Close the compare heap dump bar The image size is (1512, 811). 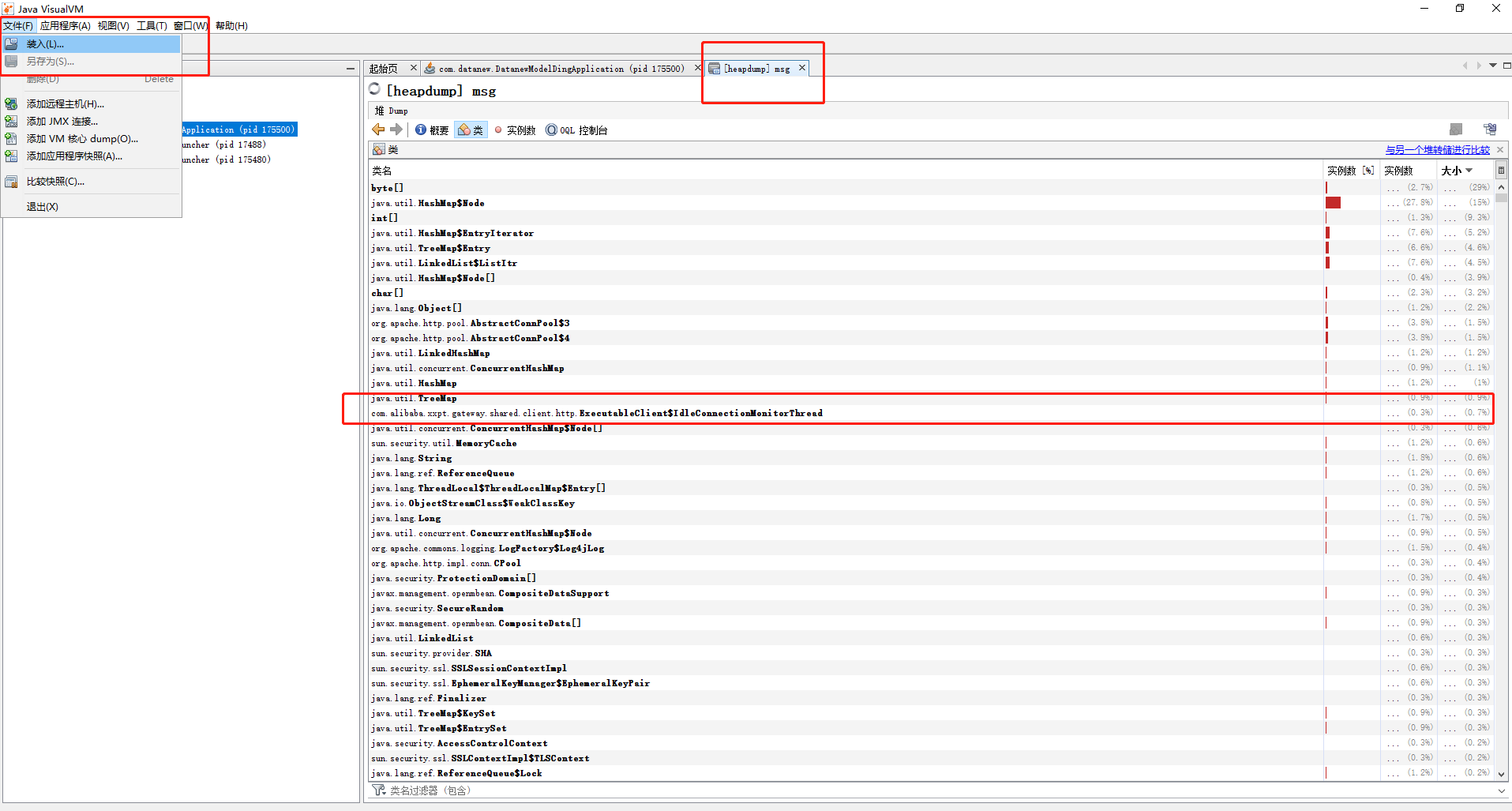[x=1500, y=150]
